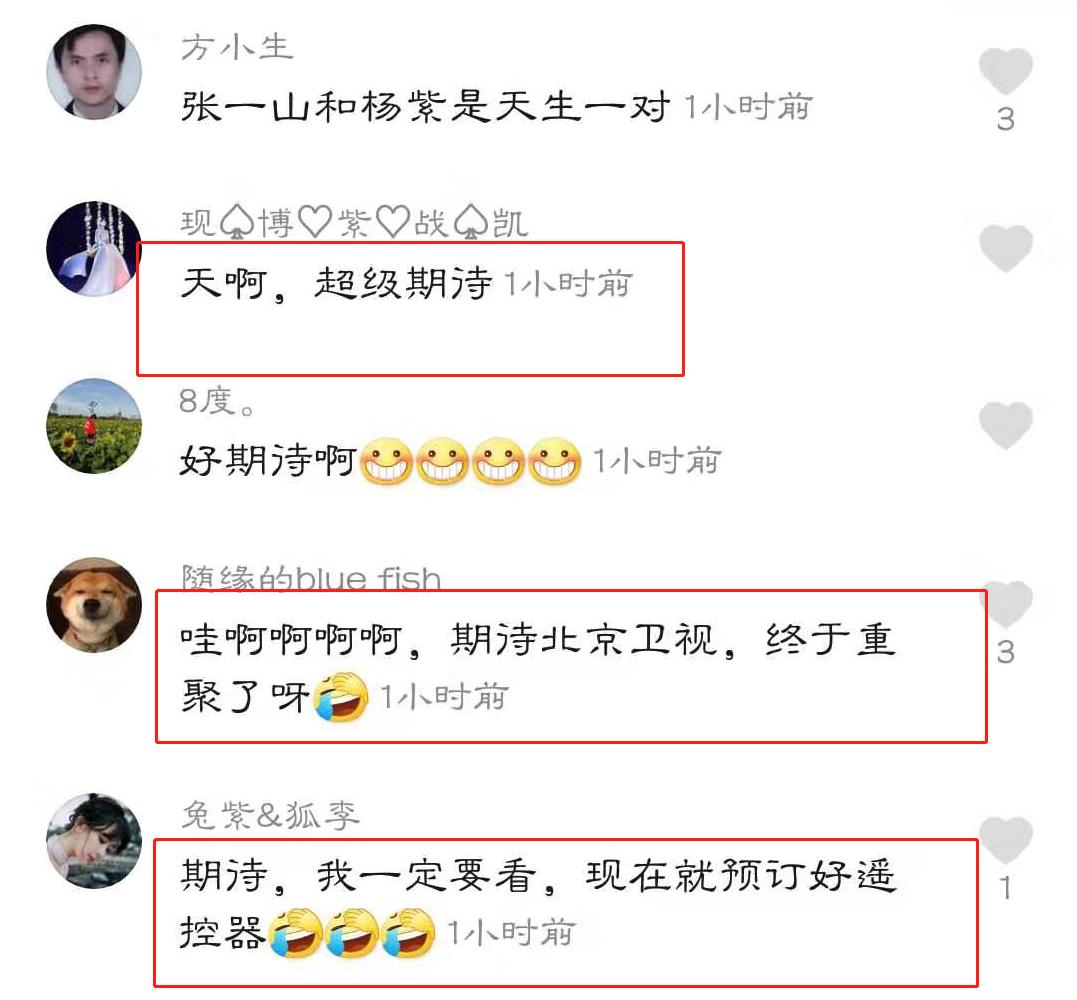Visit the username 随缘的blue fish
The width and height of the screenshot is (1077, 1000).
311,578
